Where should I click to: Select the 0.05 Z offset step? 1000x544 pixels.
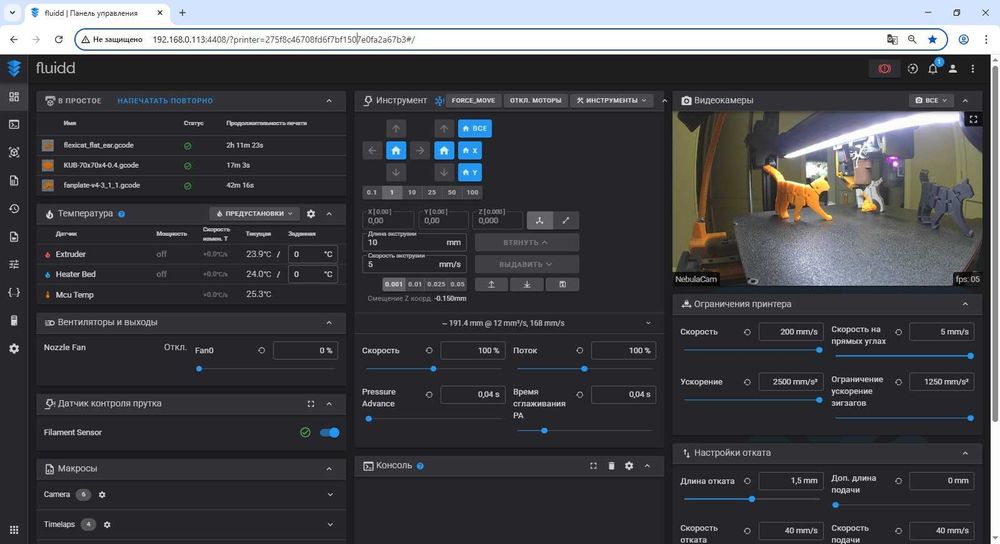click(457, 284)
